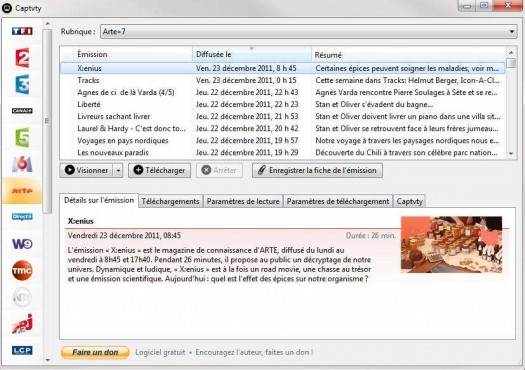Click the Captvty app icon in title bar
Image resolution: width=525 pixels, height=370 pixels.
(7, 8)
